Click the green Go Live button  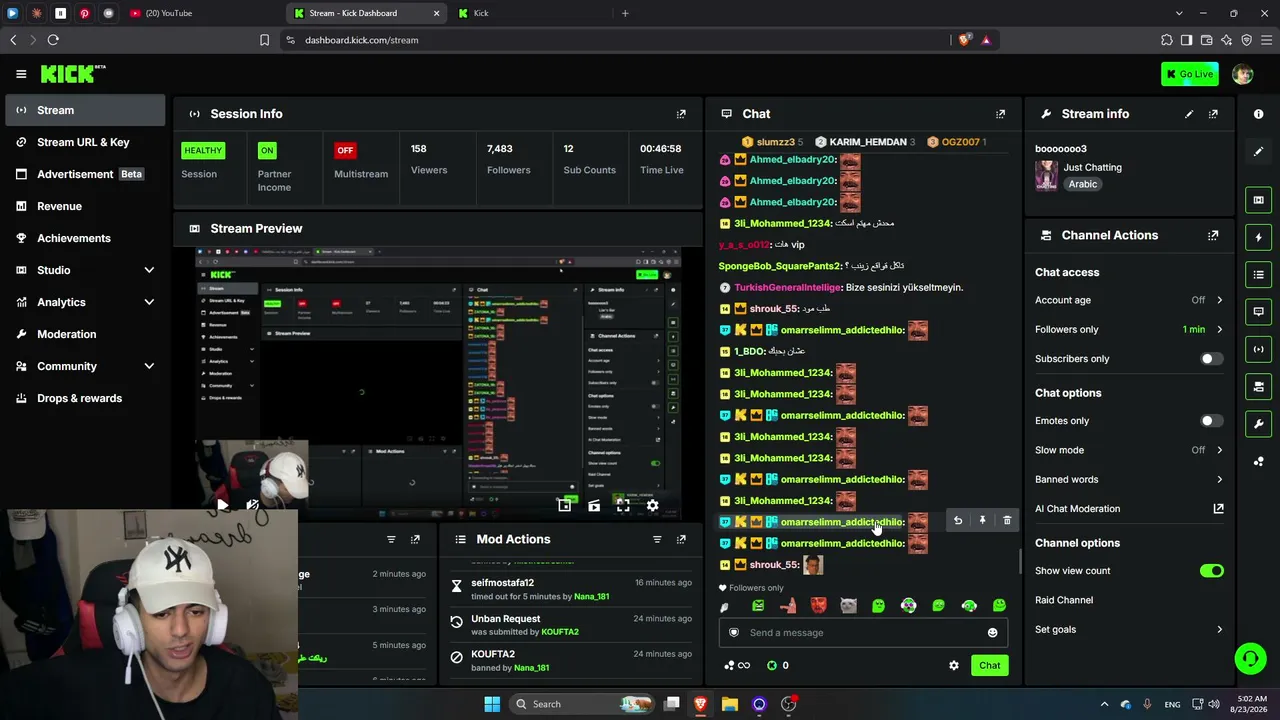(x=1190, y=74)
